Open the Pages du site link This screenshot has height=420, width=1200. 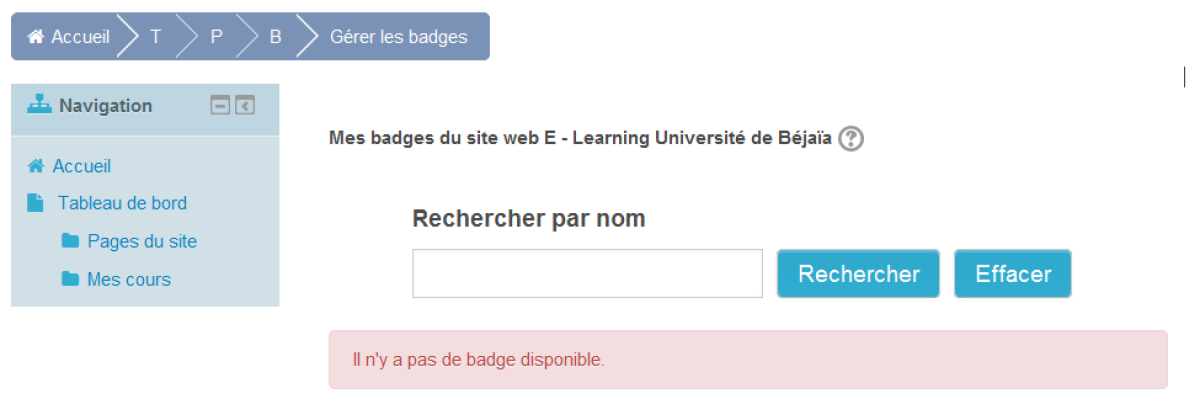[142, 241]
